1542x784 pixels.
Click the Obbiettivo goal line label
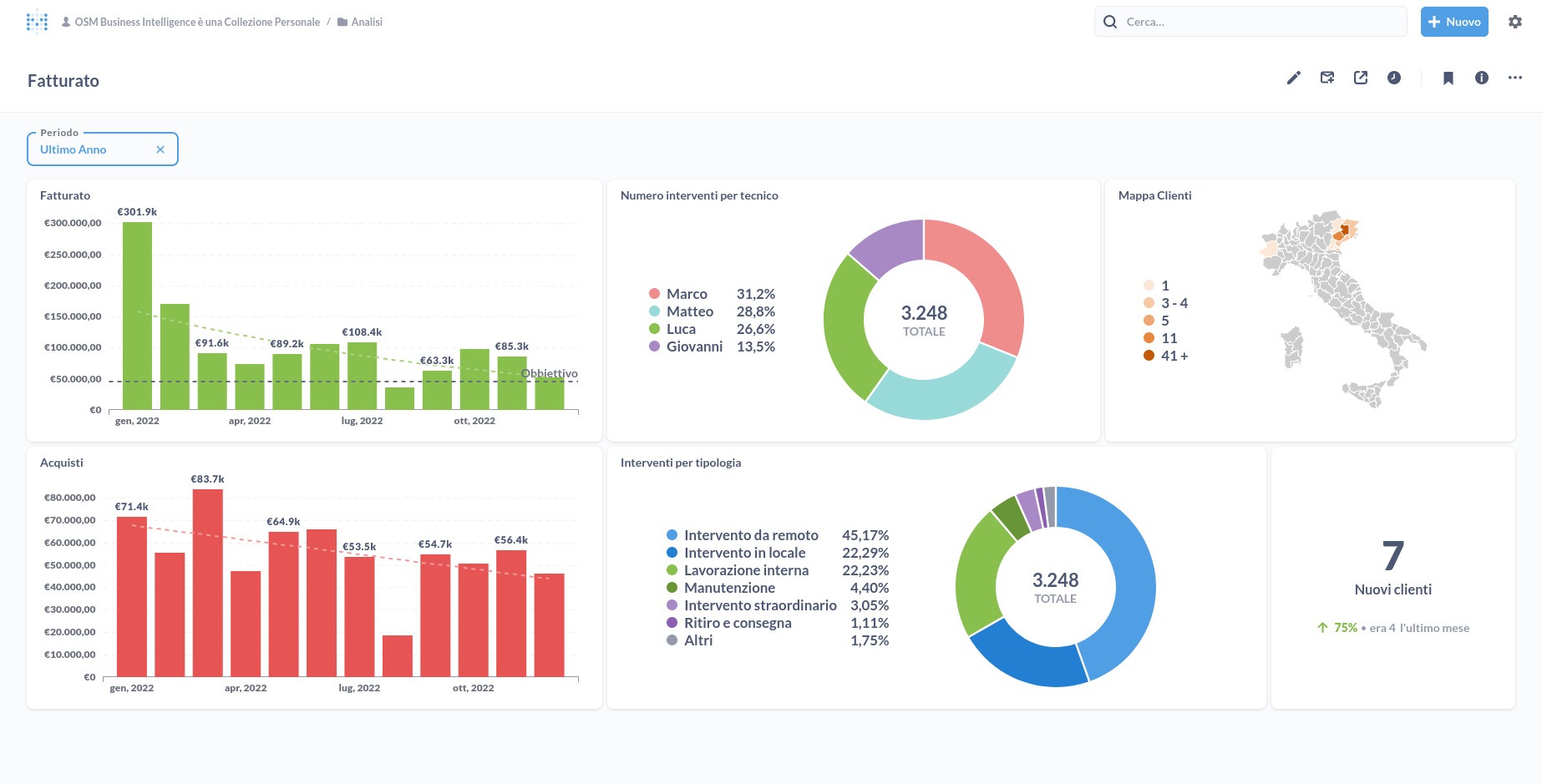point(550,373)
